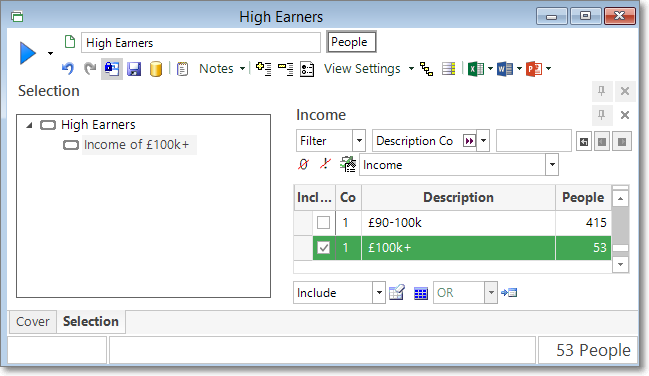Toggle the lock icon button in toolbar
The width and height of the screenshot is (649, 376).
[x=112, y=69]
